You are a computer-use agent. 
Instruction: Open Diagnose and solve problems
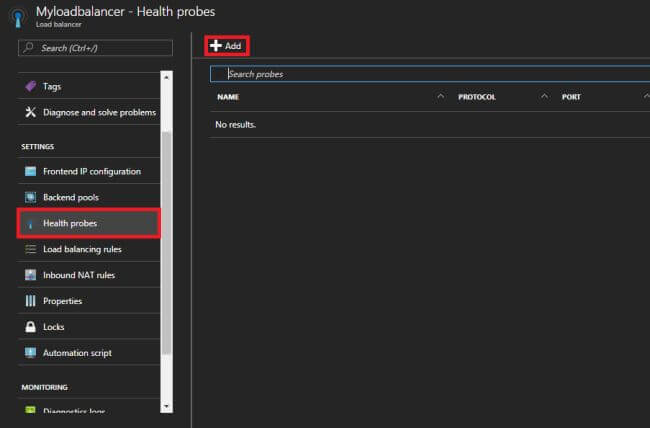point(89,112)
